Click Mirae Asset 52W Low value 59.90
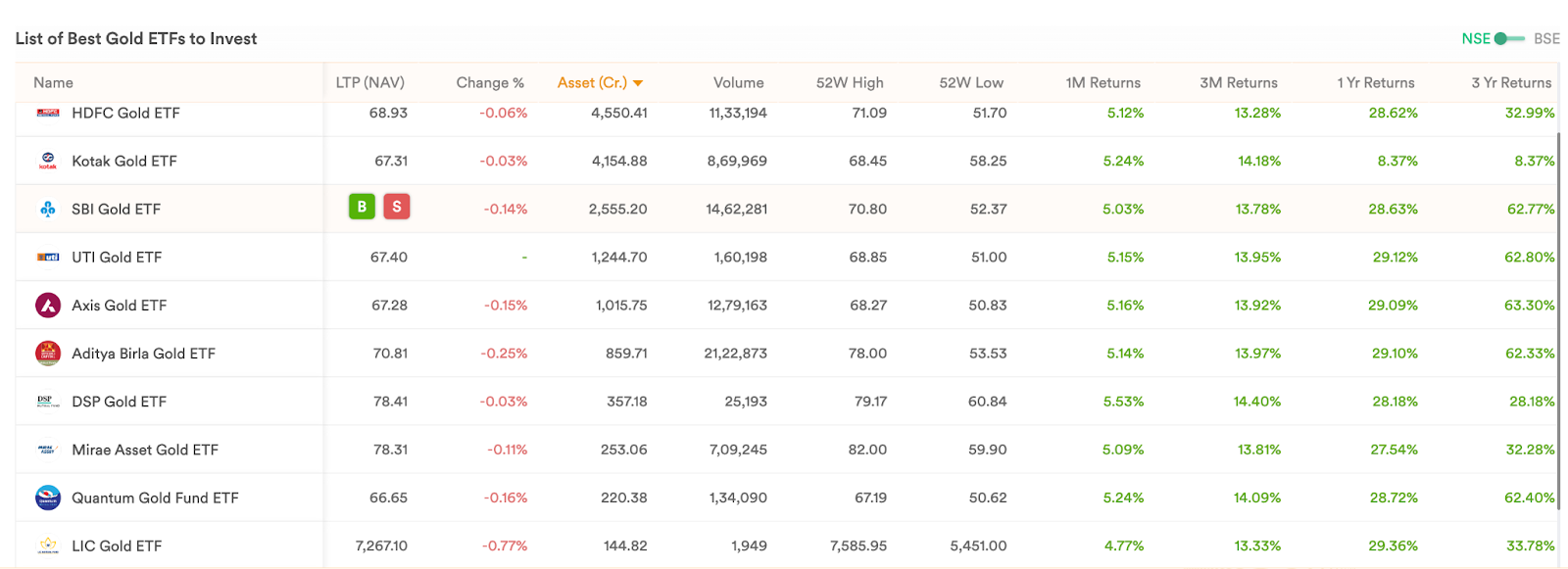1568x569 pixels. click(988, 450)
